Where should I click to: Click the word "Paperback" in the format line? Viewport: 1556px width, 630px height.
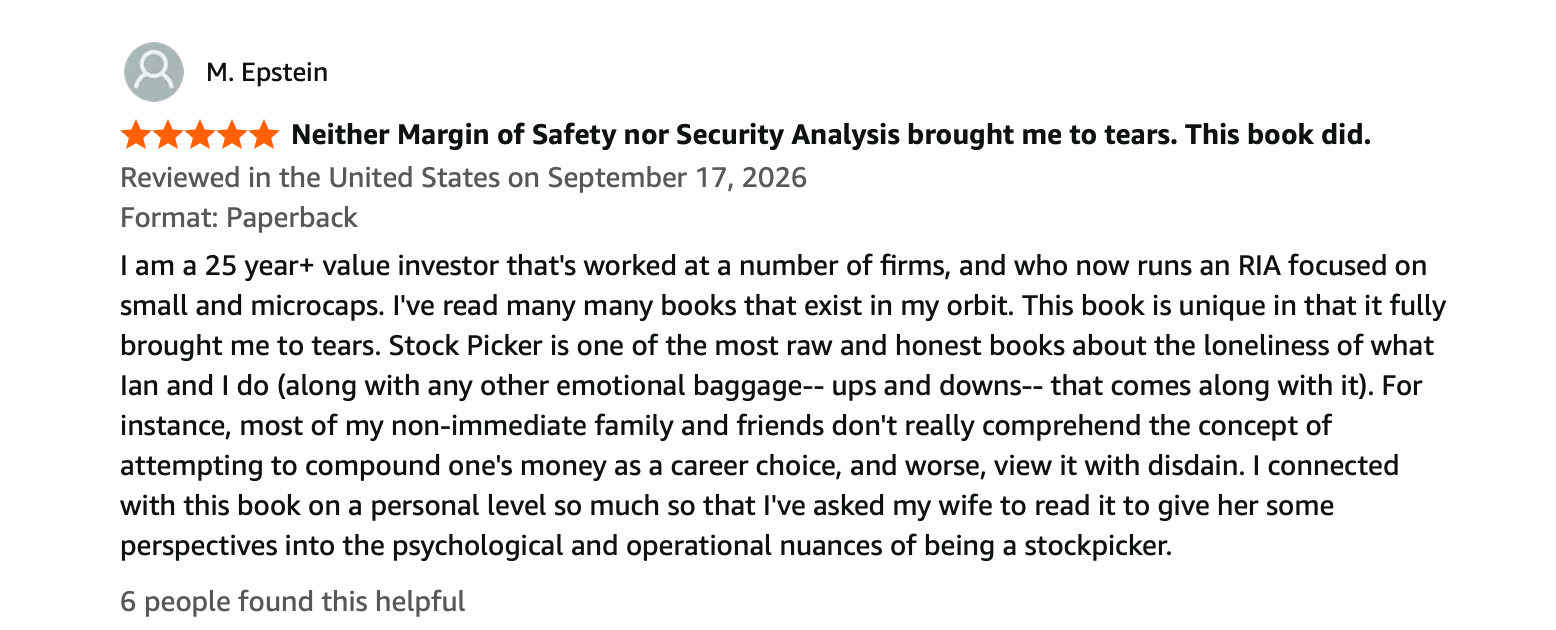click(x=292, y=217)
